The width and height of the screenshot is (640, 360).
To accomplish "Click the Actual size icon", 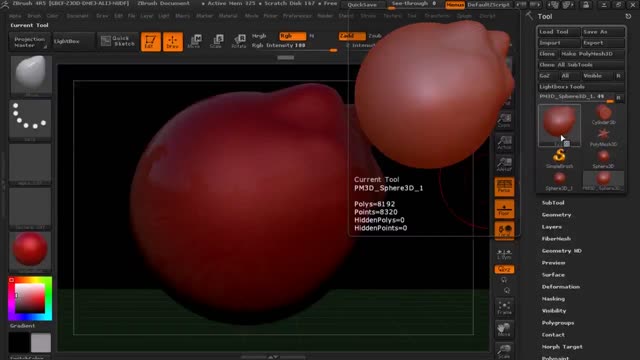I will click(504, 142).
